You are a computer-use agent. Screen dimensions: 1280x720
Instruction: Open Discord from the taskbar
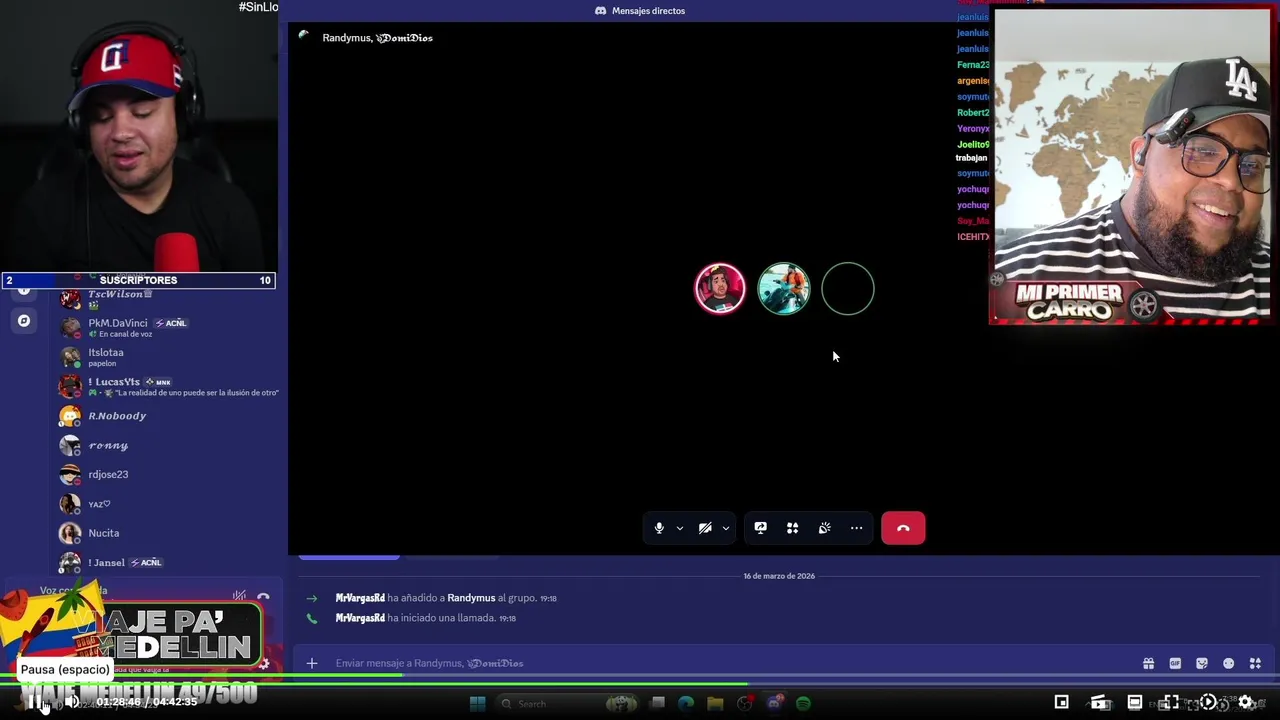tap(774, 704)
